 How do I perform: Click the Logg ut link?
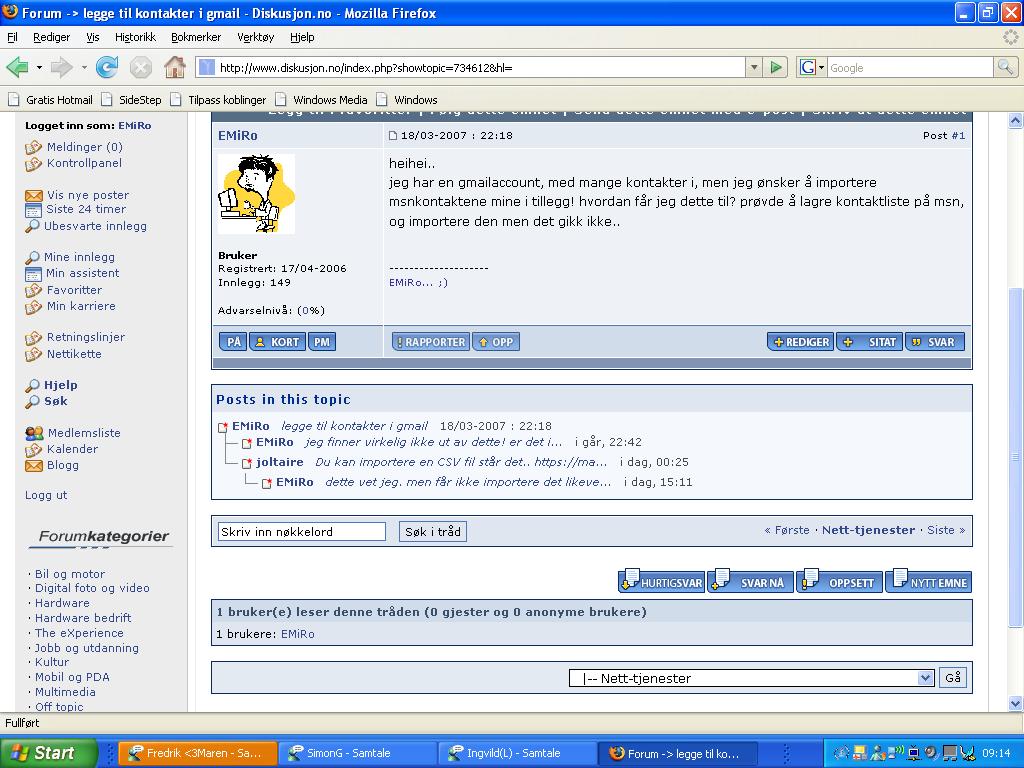(46, 495)
